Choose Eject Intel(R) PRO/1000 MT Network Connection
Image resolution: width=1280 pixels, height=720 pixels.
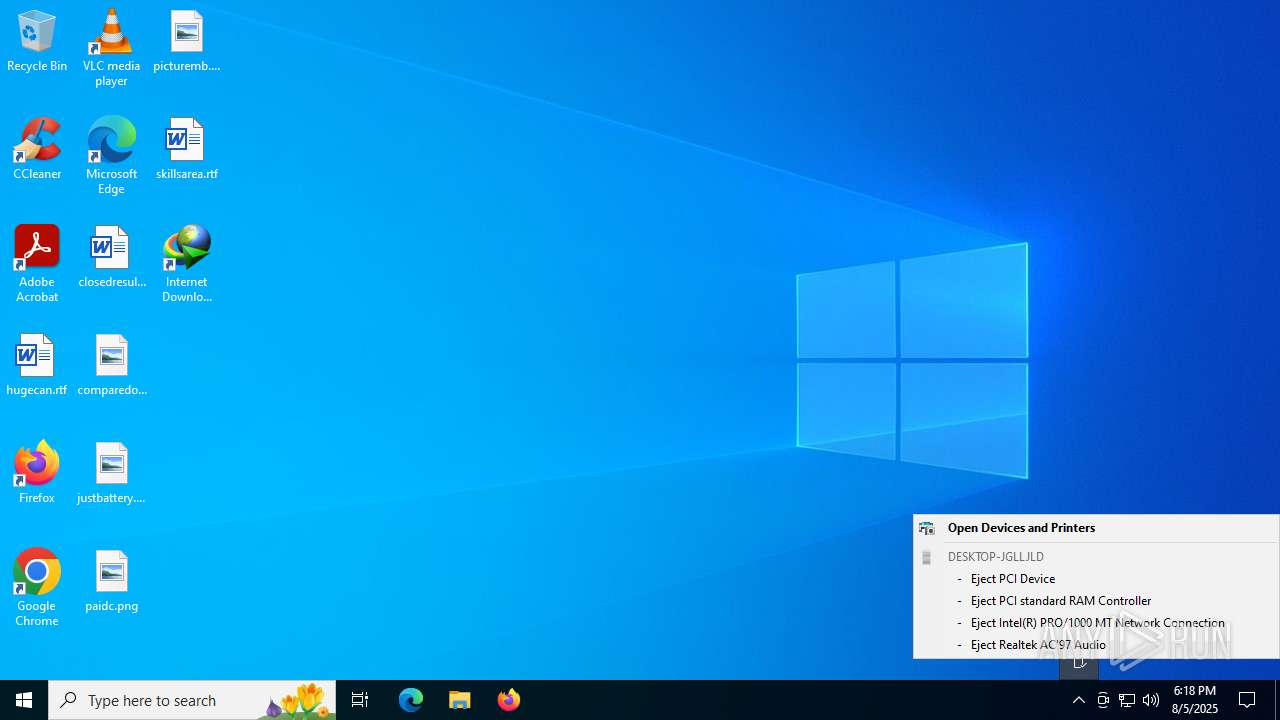point(1096,623)
